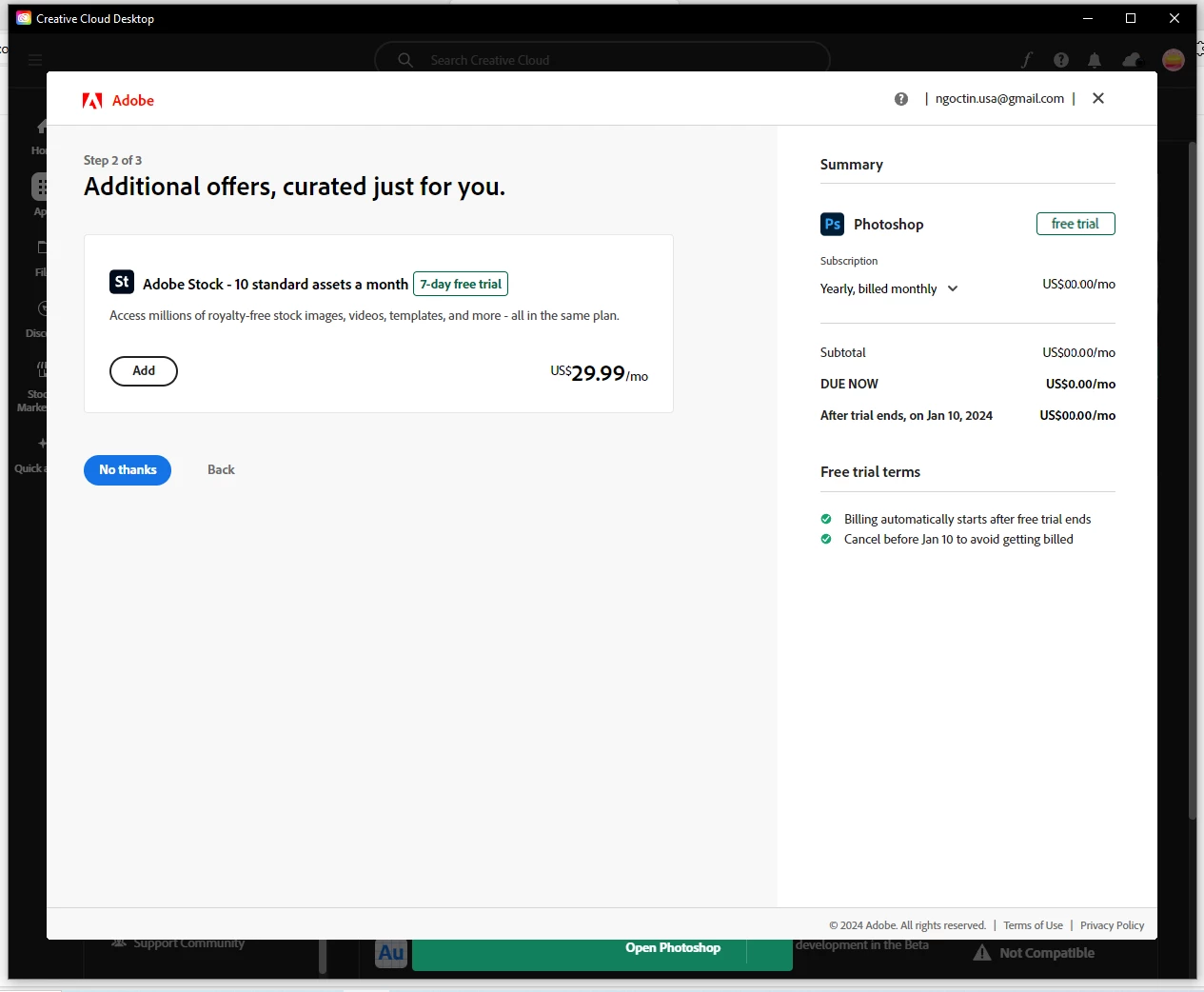Image resolution: width=1204 pixels, height=992 pixels.
Task: Close the Adobe offers dialog
Action: click(1098, 98)
